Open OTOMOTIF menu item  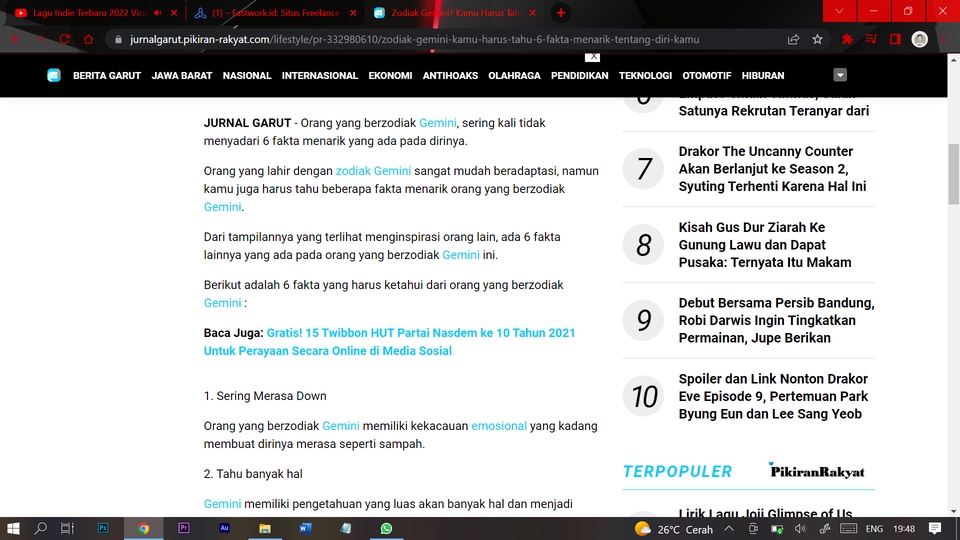tap(707, 75)
